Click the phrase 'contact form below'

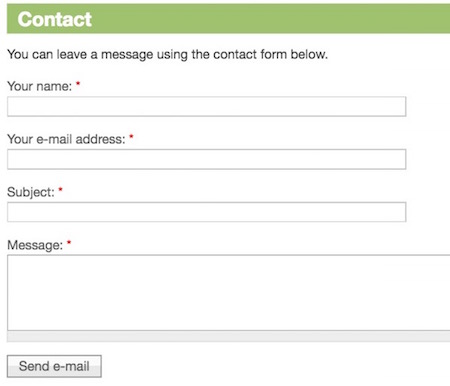coord(270,54)
